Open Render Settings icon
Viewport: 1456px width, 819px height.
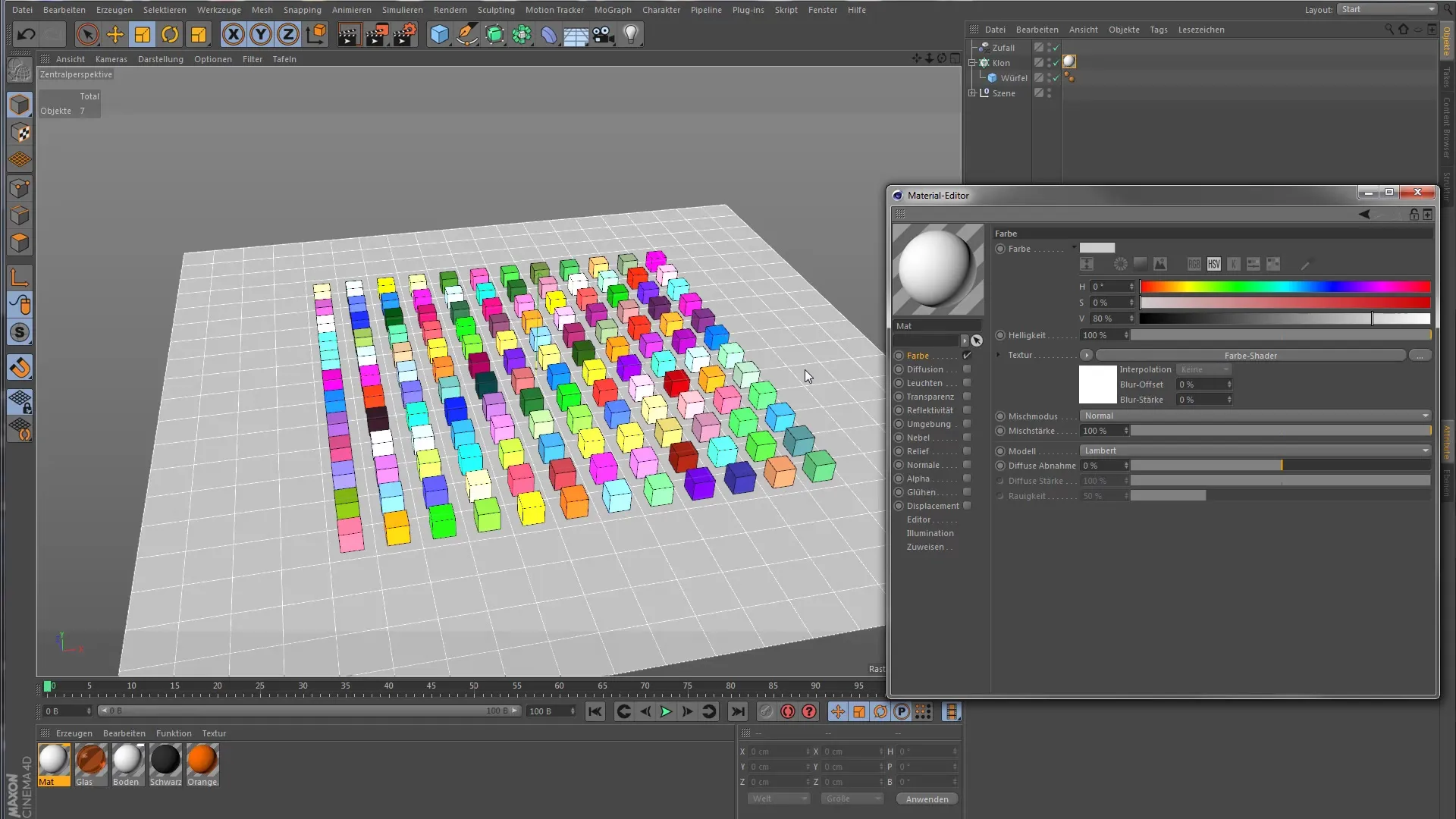tap(405, 34)
